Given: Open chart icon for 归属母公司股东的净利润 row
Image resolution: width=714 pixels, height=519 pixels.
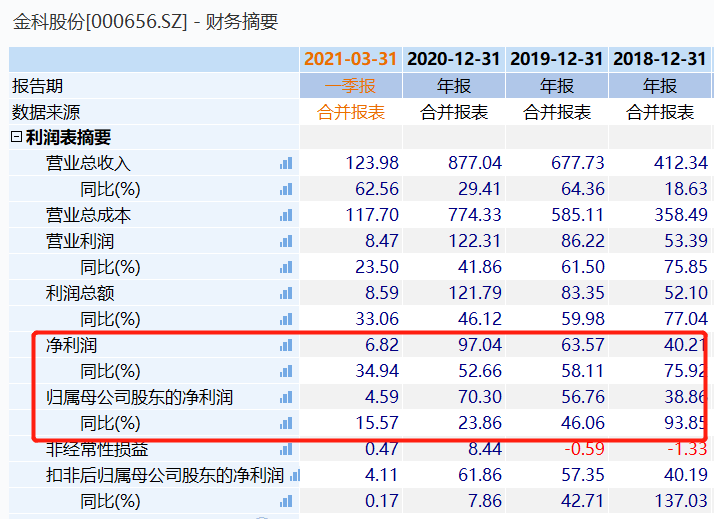Looking at the screenshot, I should tap(286, 397).
